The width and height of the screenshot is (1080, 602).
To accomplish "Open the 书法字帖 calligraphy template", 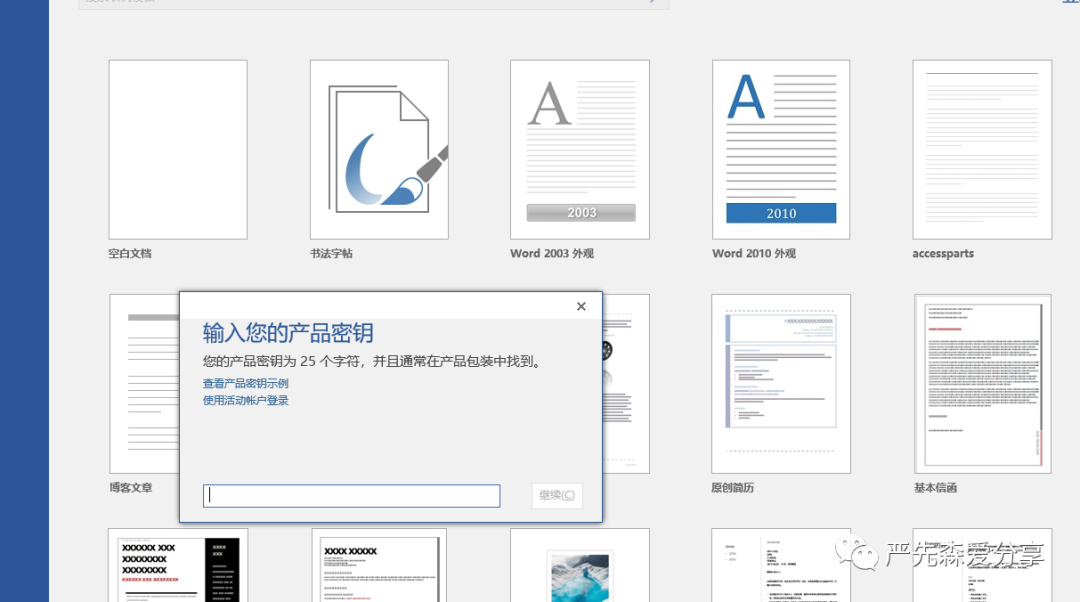I will tap(378, 148).
